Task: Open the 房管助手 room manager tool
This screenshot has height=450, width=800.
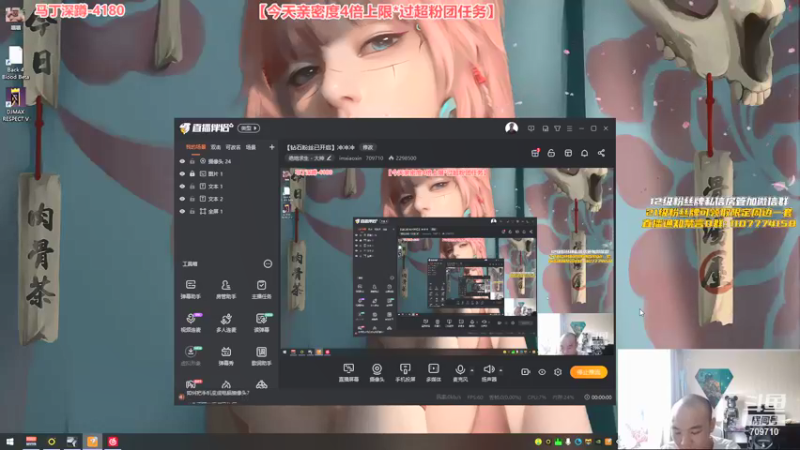Action: 226,289
